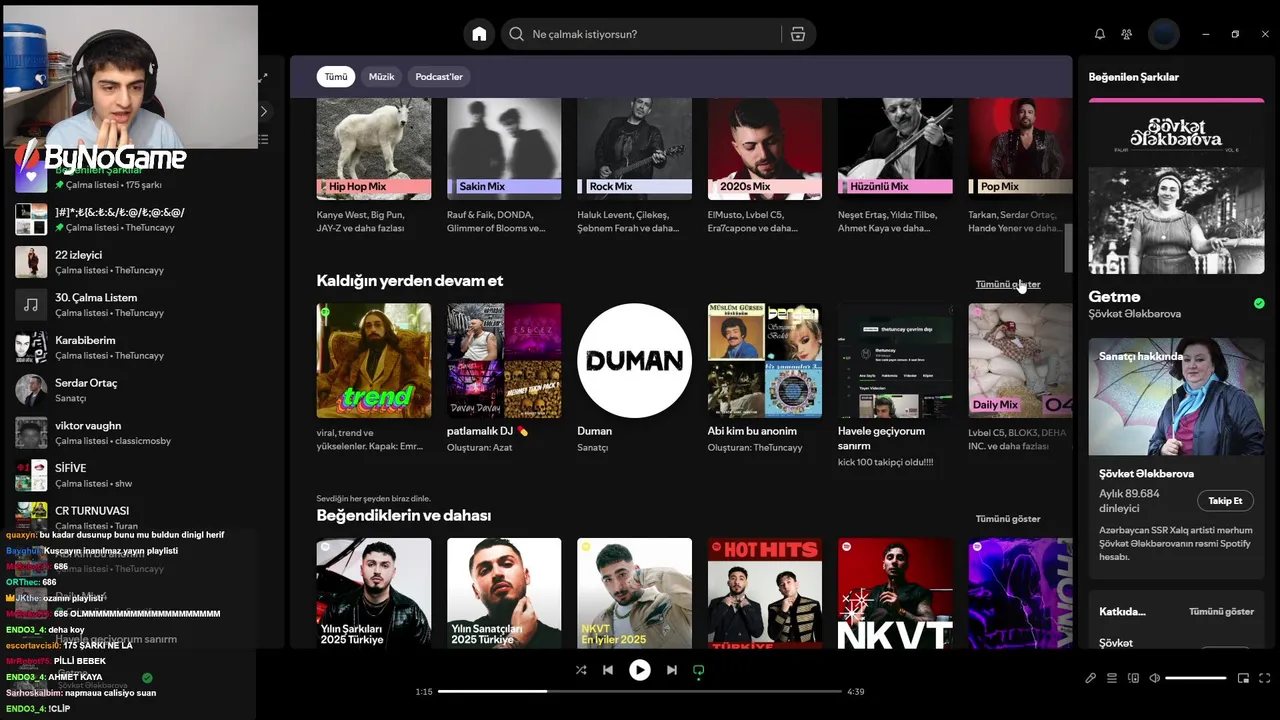Open the Duman artist circle
The image size is (1280, 720).
(x=634, y=361)
